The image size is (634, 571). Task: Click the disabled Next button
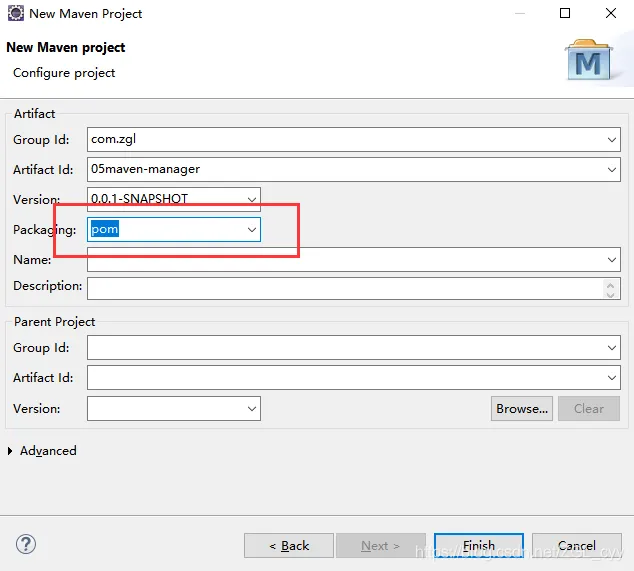pos(380,546)
